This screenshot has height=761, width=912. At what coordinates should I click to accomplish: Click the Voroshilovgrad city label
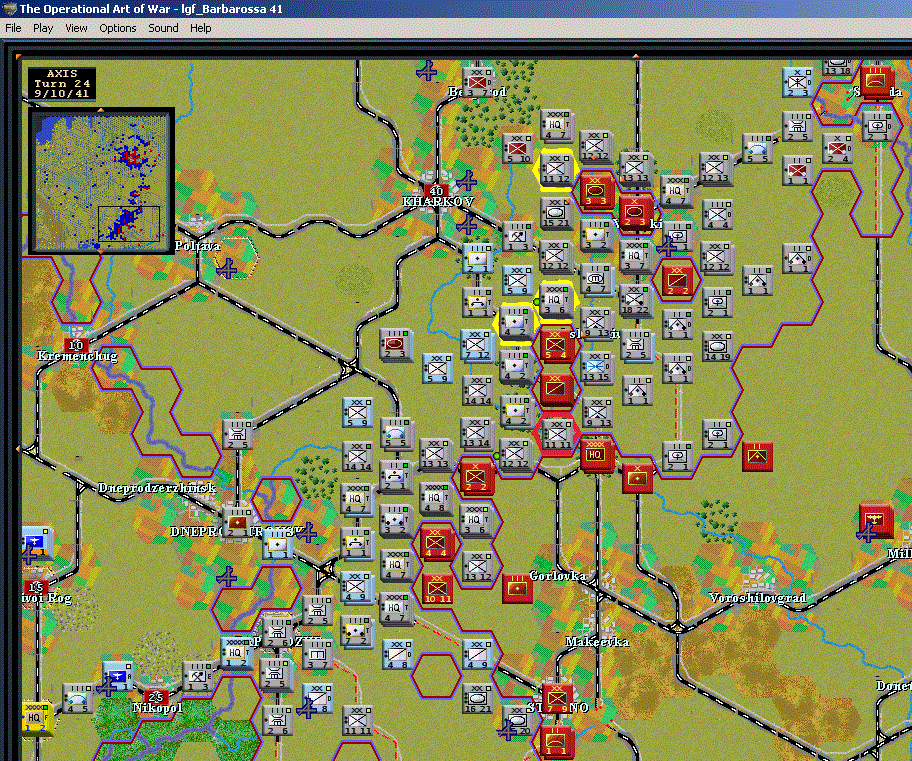click(x=758, y=598)
